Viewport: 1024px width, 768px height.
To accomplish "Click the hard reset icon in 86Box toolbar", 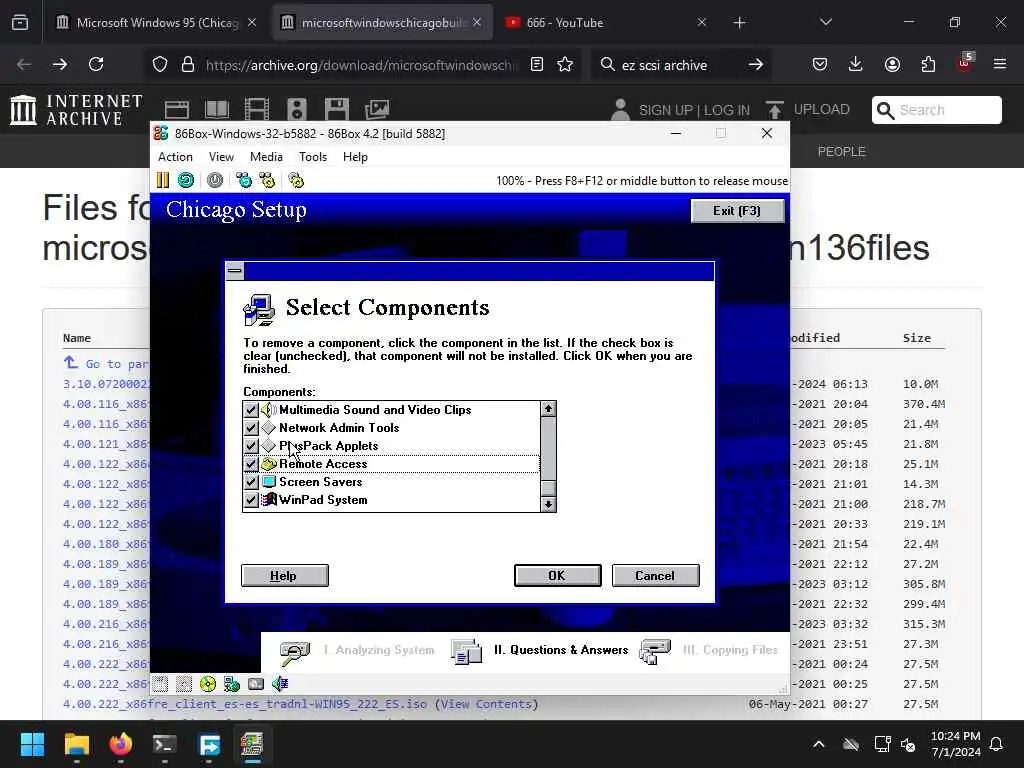I will (186, 180).
